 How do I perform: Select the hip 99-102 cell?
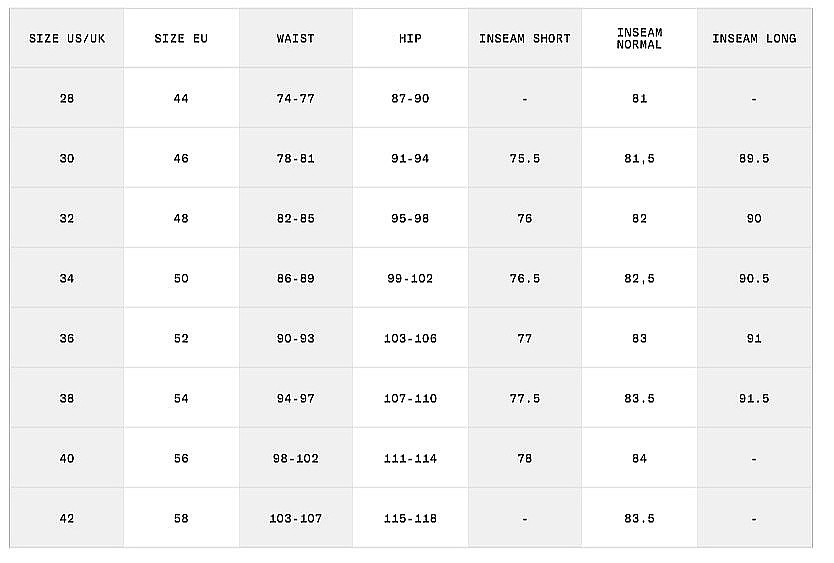coord(410,279)
